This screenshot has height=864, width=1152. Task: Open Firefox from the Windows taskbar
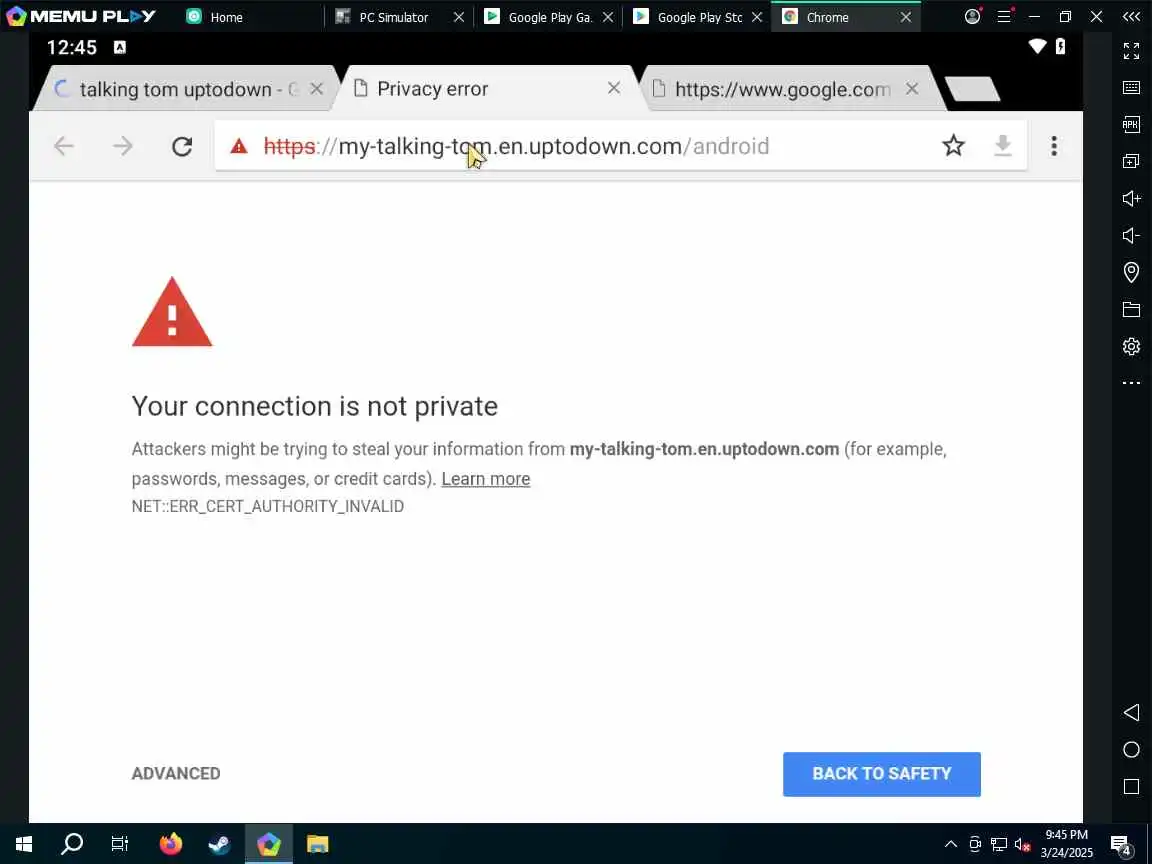(x=170, y=843)
